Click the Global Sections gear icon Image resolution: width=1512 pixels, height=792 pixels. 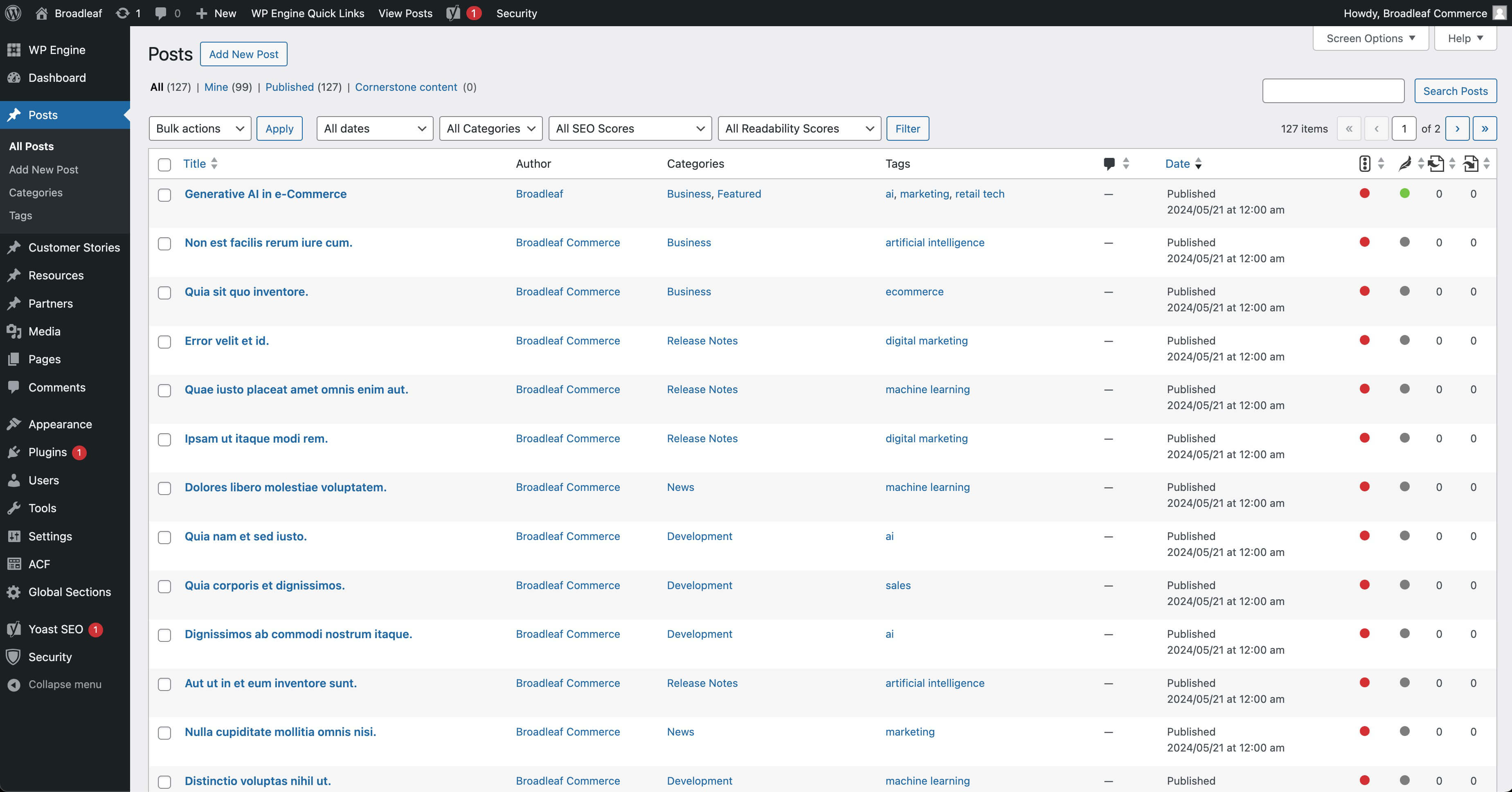(14, 592)
